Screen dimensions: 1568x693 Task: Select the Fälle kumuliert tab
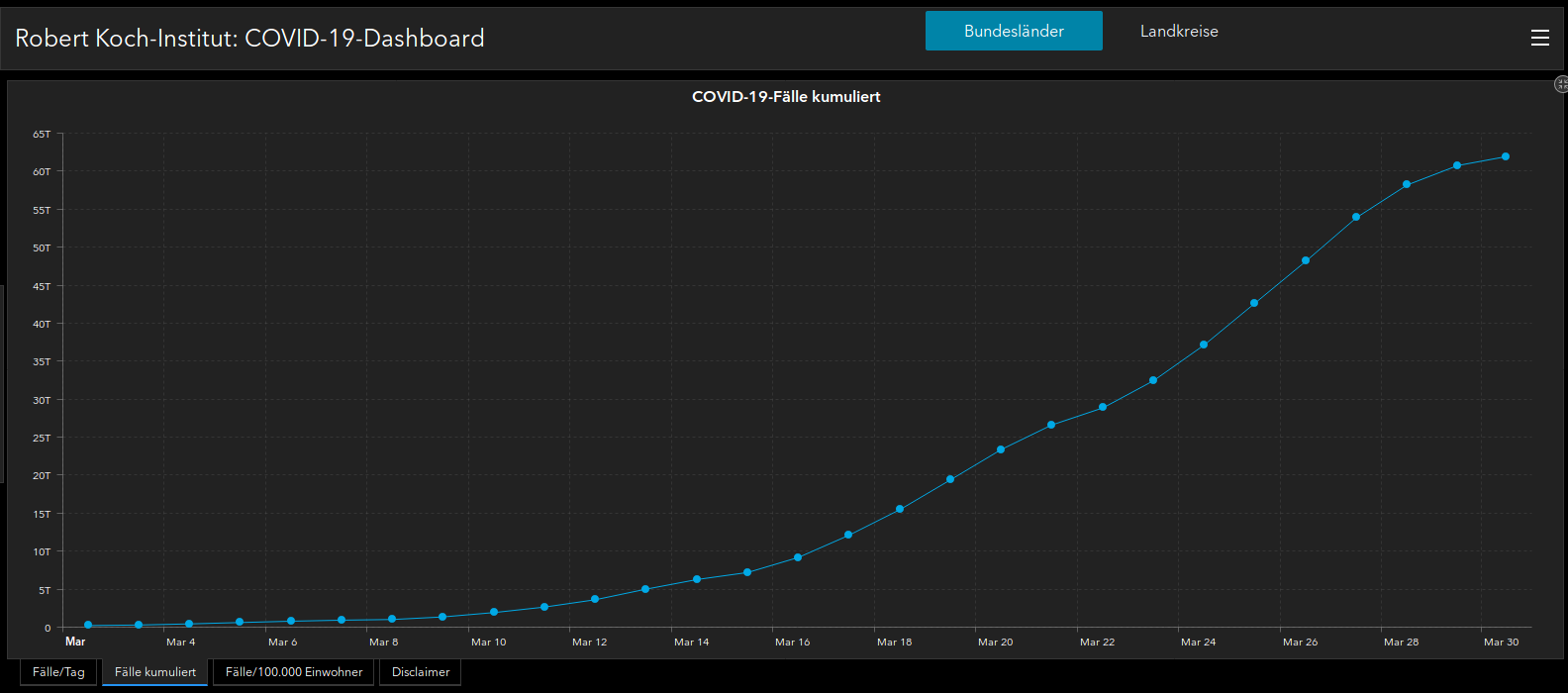(155, 672)
